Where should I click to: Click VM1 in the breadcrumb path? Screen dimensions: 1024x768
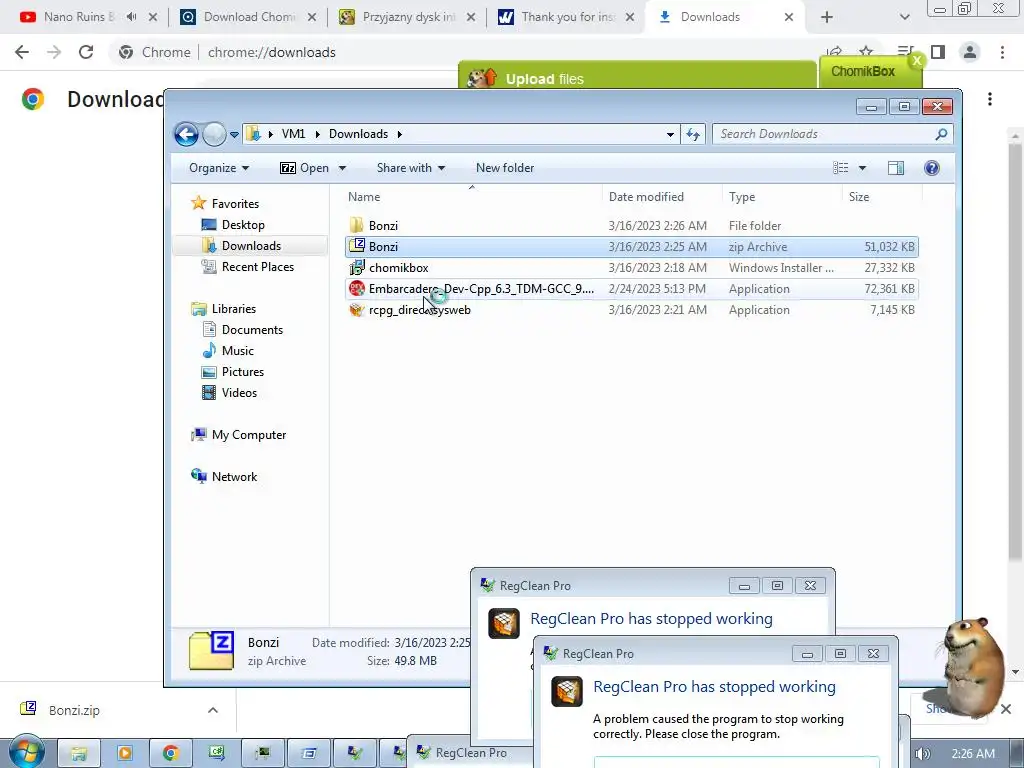[293, 134]
